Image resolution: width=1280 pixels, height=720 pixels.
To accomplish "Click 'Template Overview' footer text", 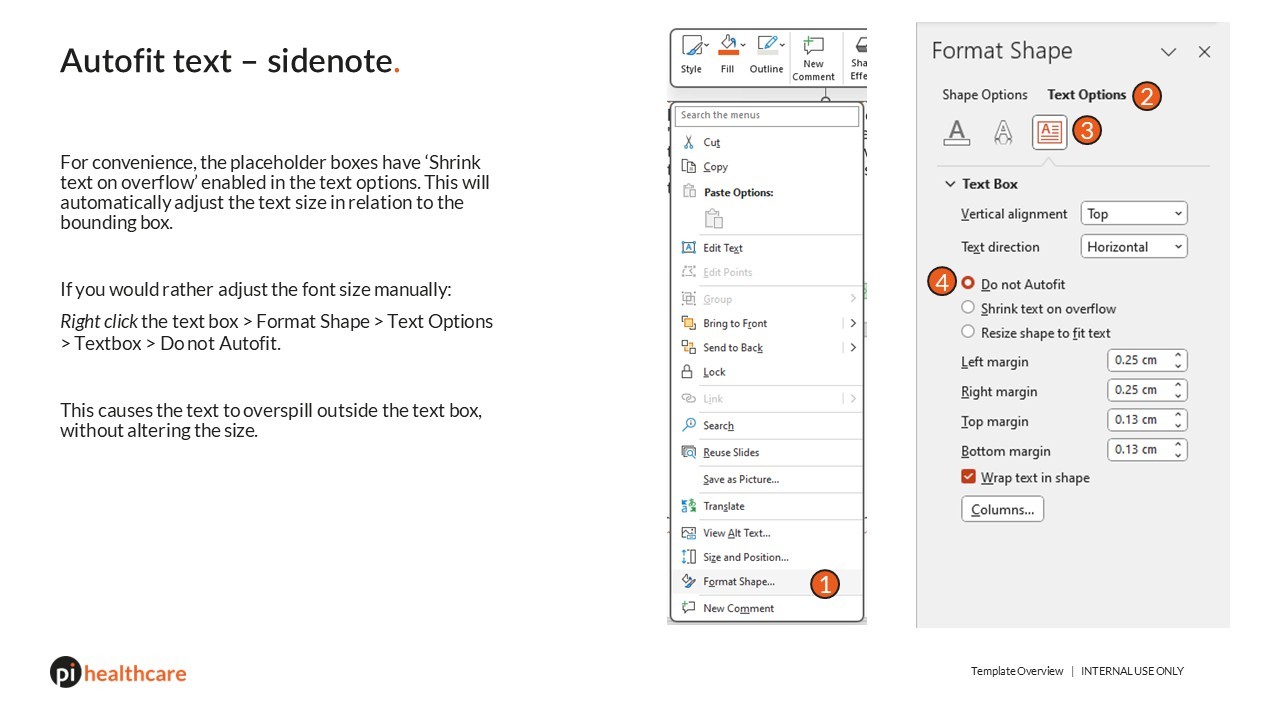I will pyautogui.click(x=1017, y=671).
